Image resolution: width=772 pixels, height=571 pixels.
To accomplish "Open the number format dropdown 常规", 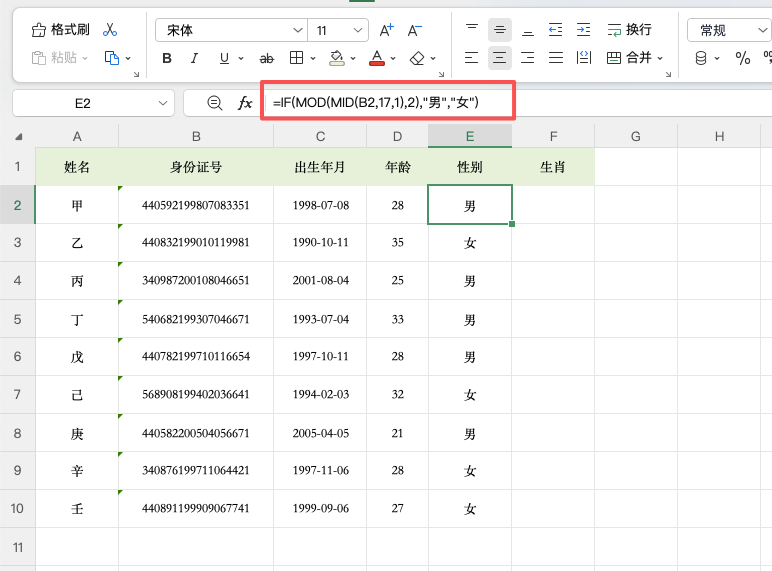I will point(762,31).
